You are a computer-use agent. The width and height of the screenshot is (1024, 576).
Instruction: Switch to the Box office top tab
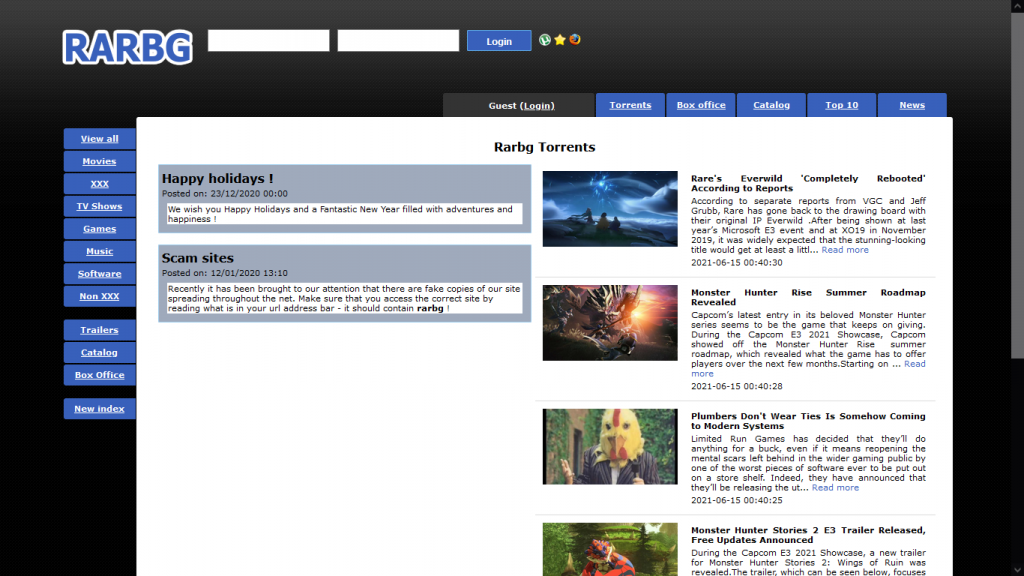pos(701,105)
